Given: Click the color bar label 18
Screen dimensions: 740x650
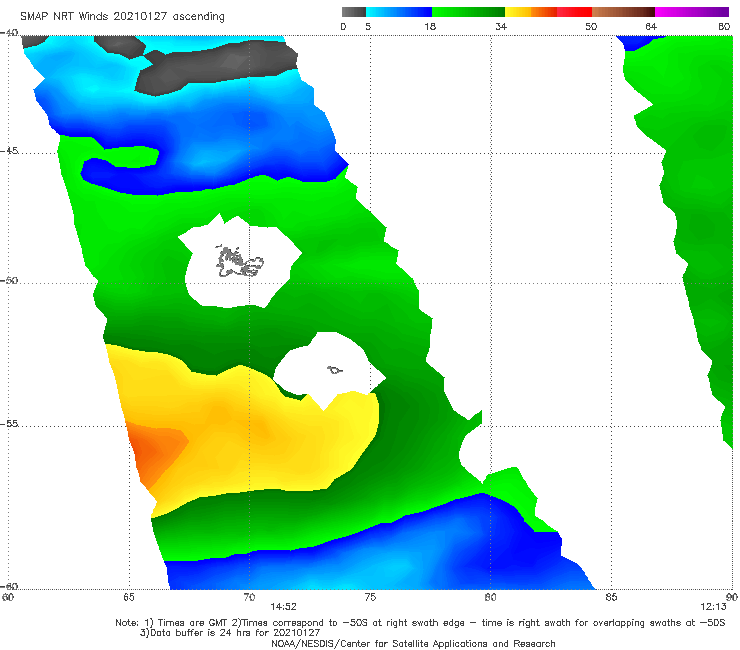Looking at the screenshot, I should pyautogui.click(x=430, y=26).
